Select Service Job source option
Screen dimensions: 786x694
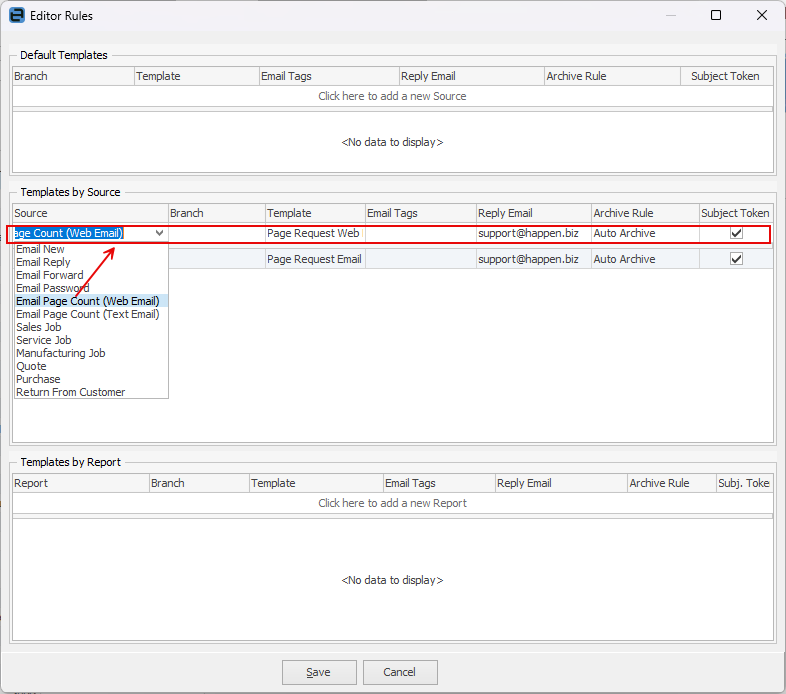[x=91, y=340]
